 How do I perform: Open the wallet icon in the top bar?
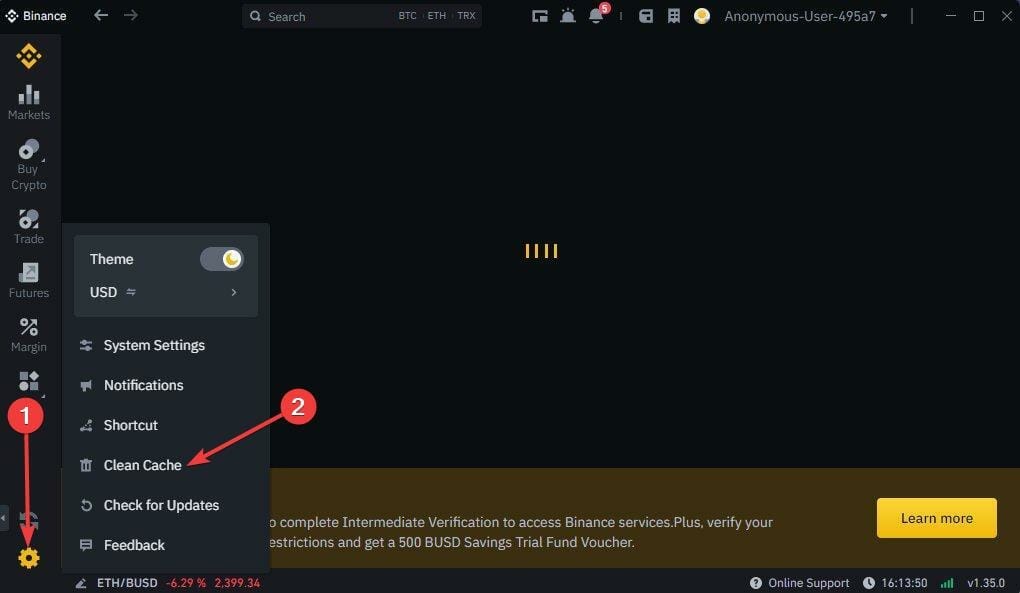(x=645, y=16)
